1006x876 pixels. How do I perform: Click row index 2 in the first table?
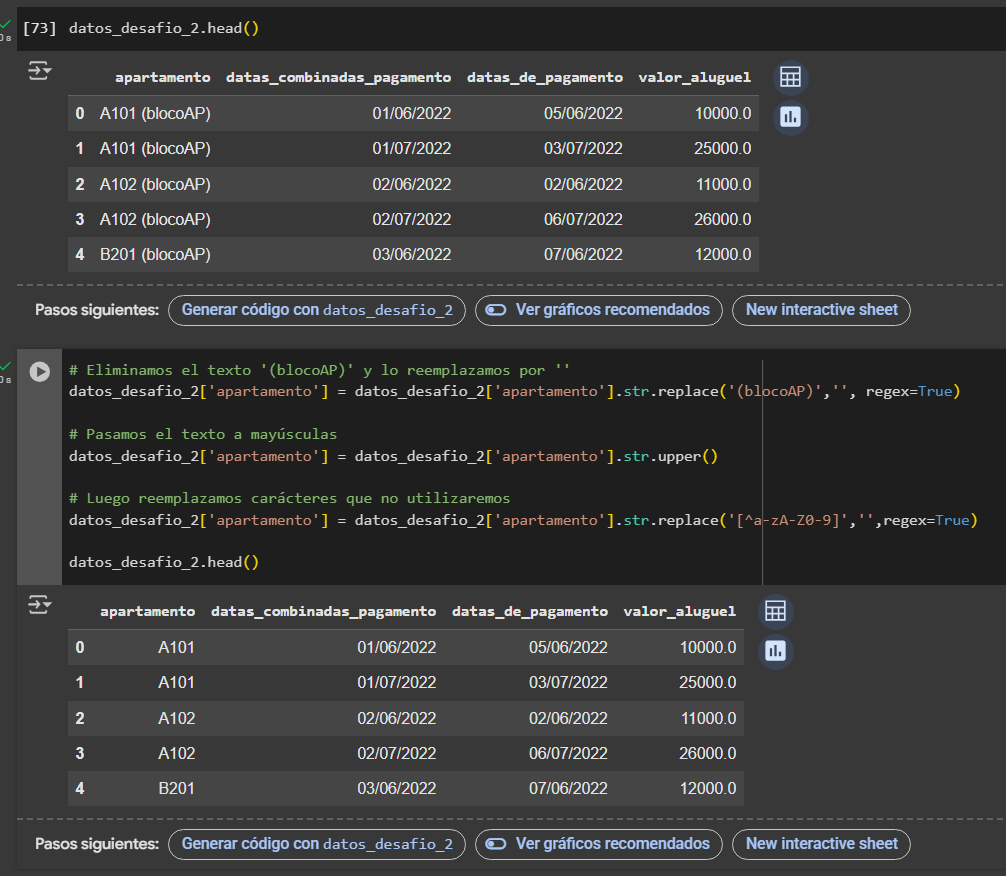(80, 185)
